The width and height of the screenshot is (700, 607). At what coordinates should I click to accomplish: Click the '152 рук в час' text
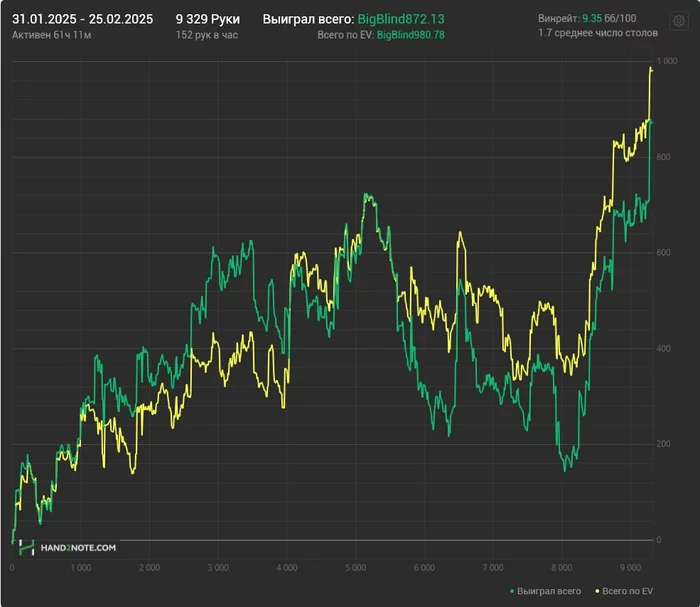[x=205, y=35]
